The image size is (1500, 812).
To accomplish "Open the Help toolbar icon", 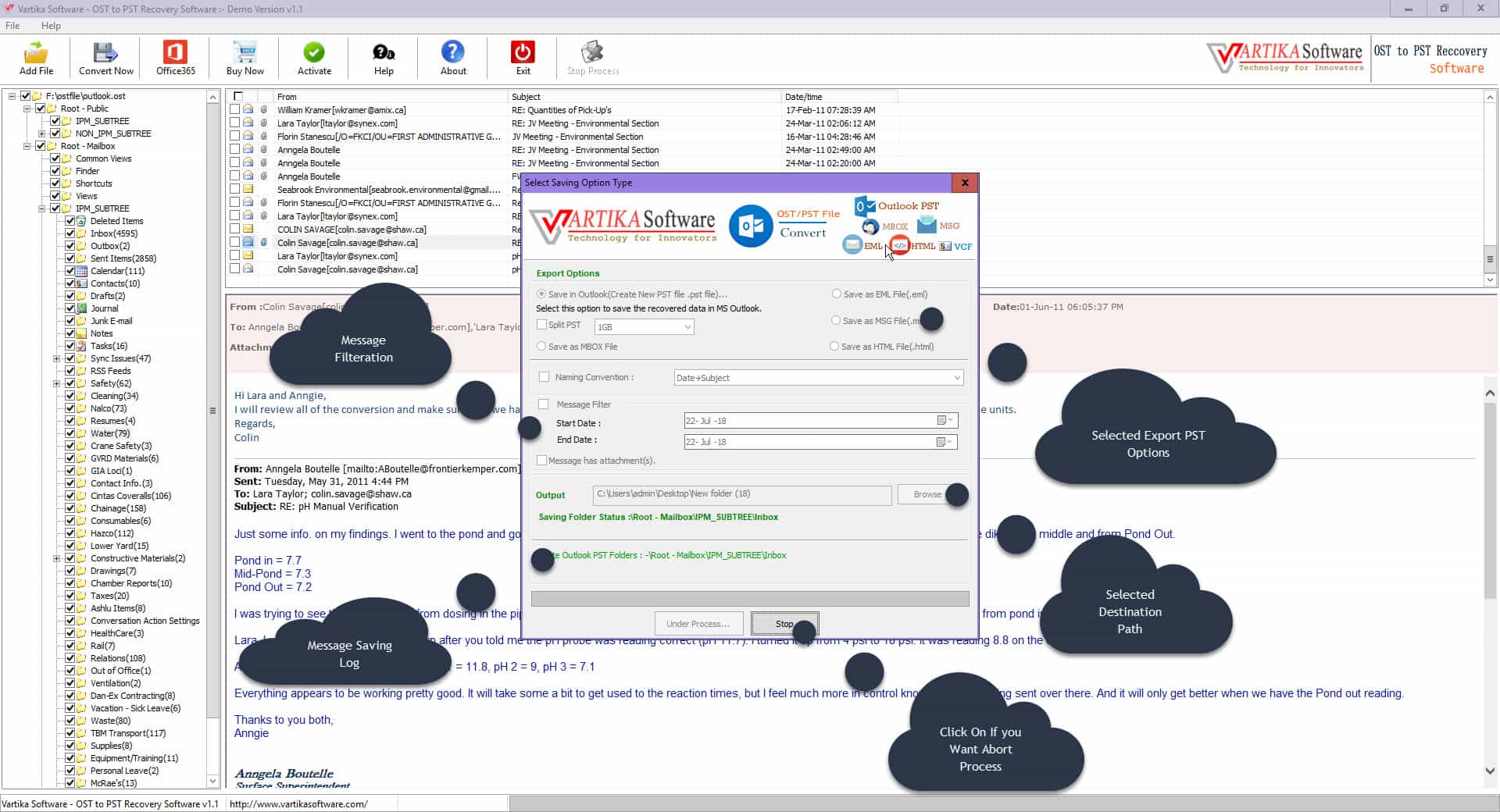I will click(384, 52).
